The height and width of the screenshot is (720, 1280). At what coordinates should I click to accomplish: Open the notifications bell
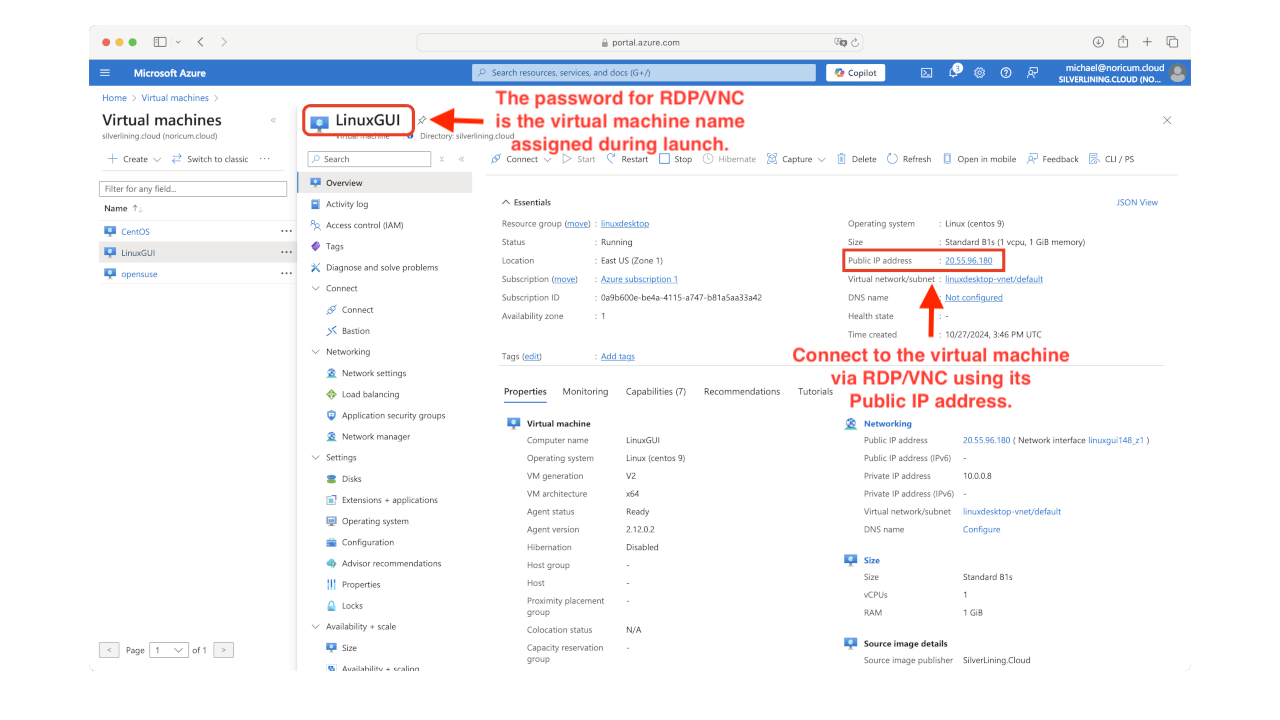point(954,73)
